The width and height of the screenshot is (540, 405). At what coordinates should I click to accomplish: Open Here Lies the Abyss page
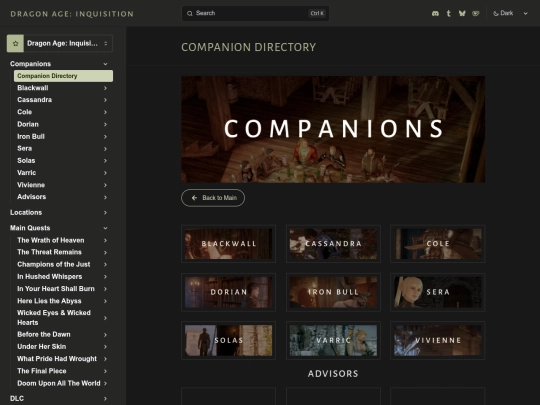point(63,301)
